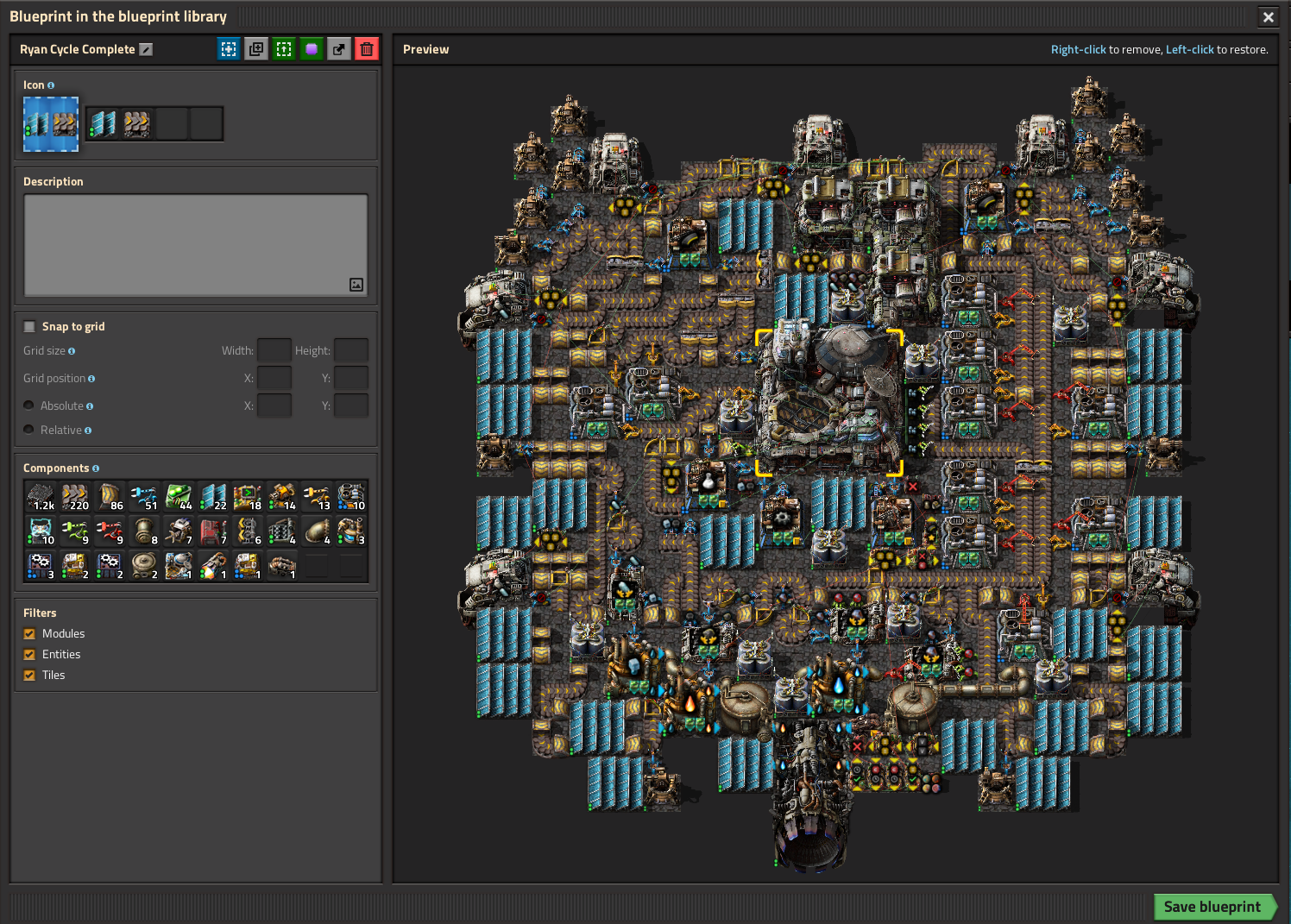Select new contents for the blueprint
The image size is (1291, 924).
(x=229, y=49)
